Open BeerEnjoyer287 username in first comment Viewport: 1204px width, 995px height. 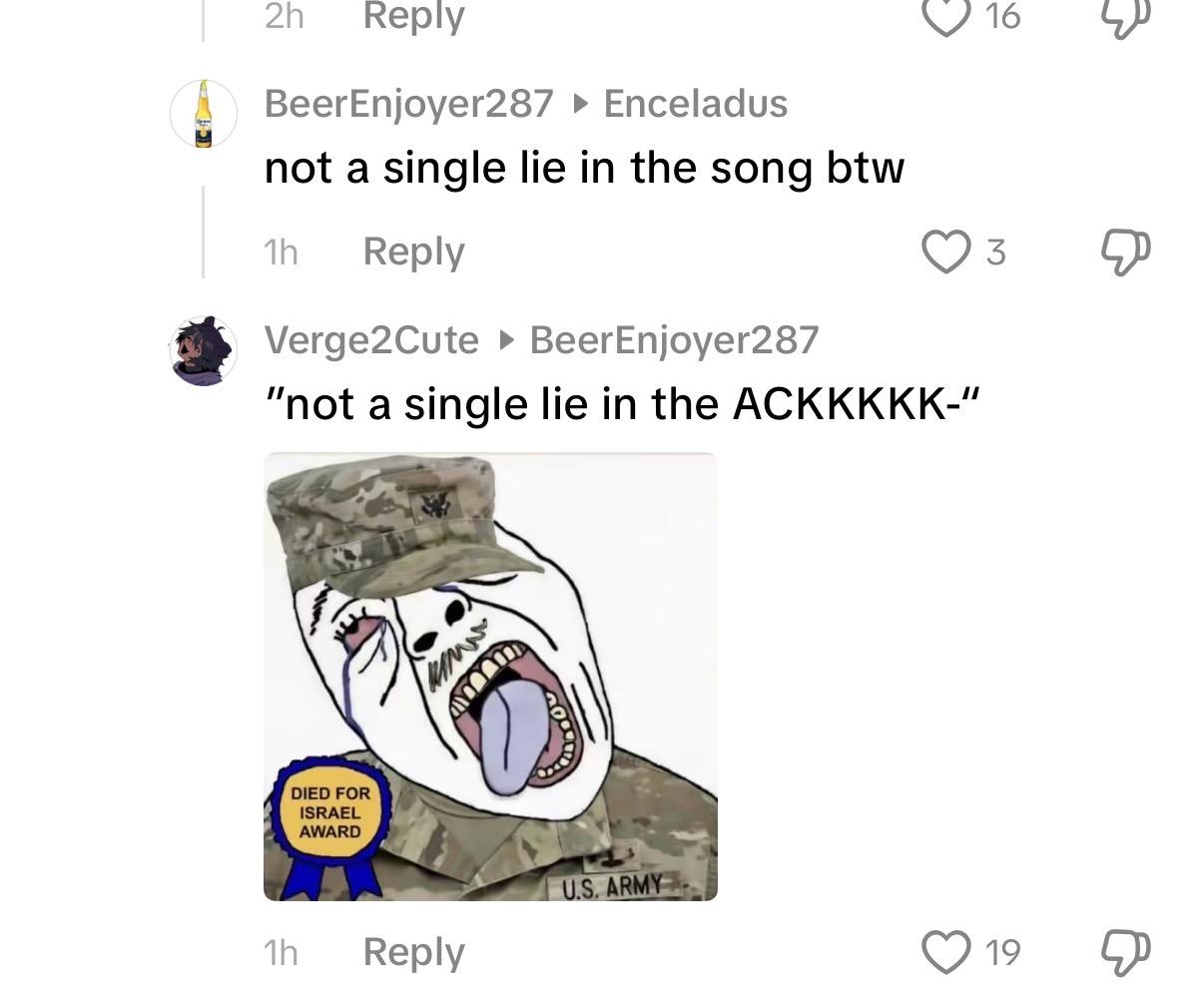tap(408, 103)
